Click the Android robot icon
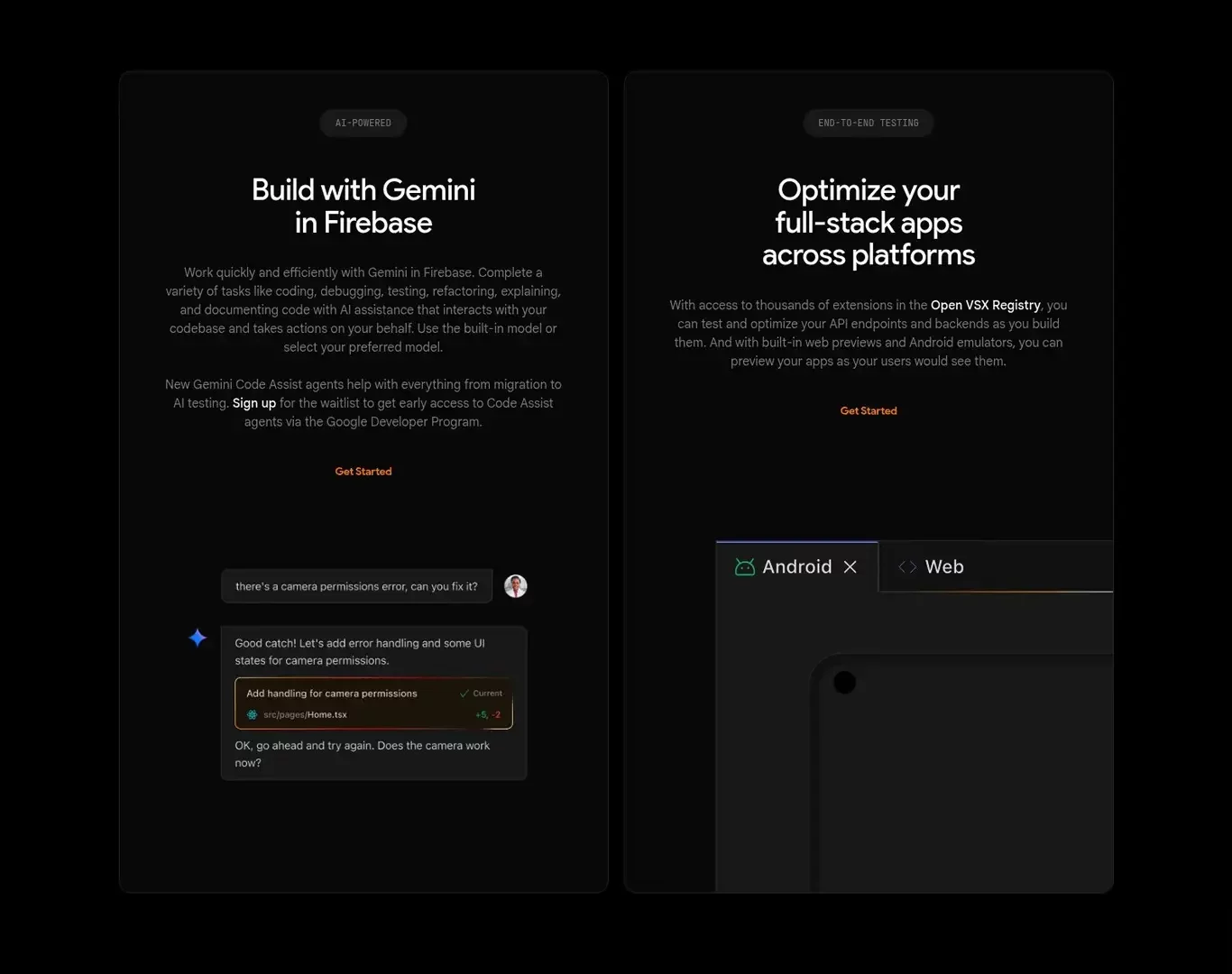This screenshot has height=974, width=1232. click(745, 566)
